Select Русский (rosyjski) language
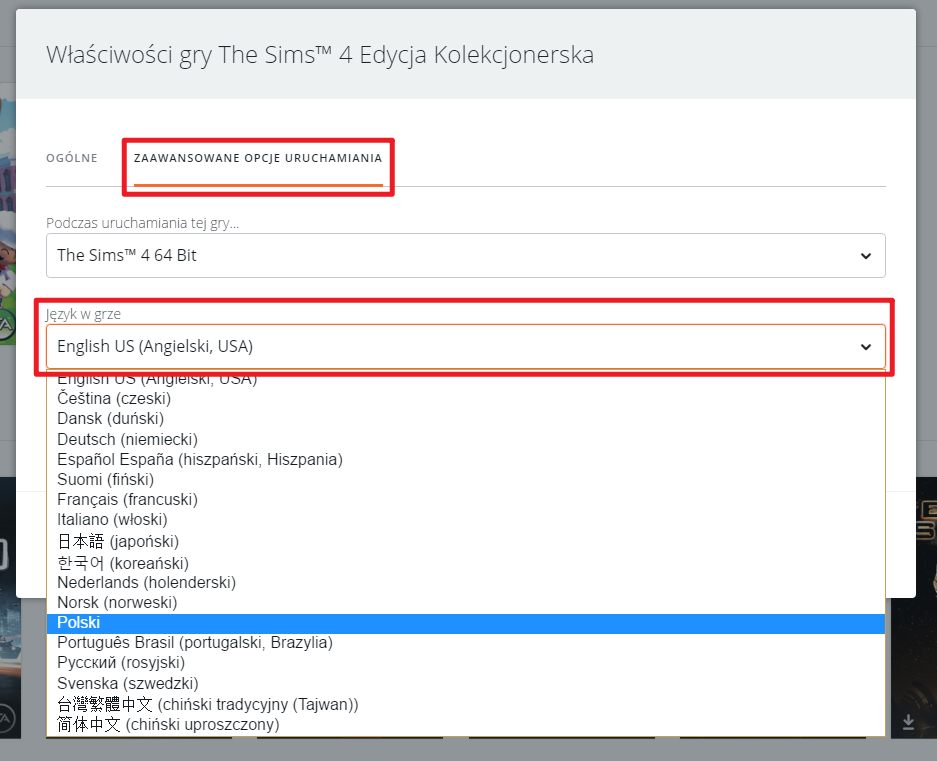The image size is (937, 761). point(466,663)
